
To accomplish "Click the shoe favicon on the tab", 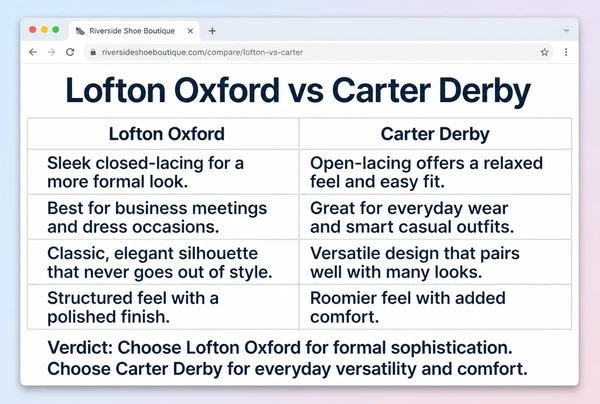I will click(80, 31).
